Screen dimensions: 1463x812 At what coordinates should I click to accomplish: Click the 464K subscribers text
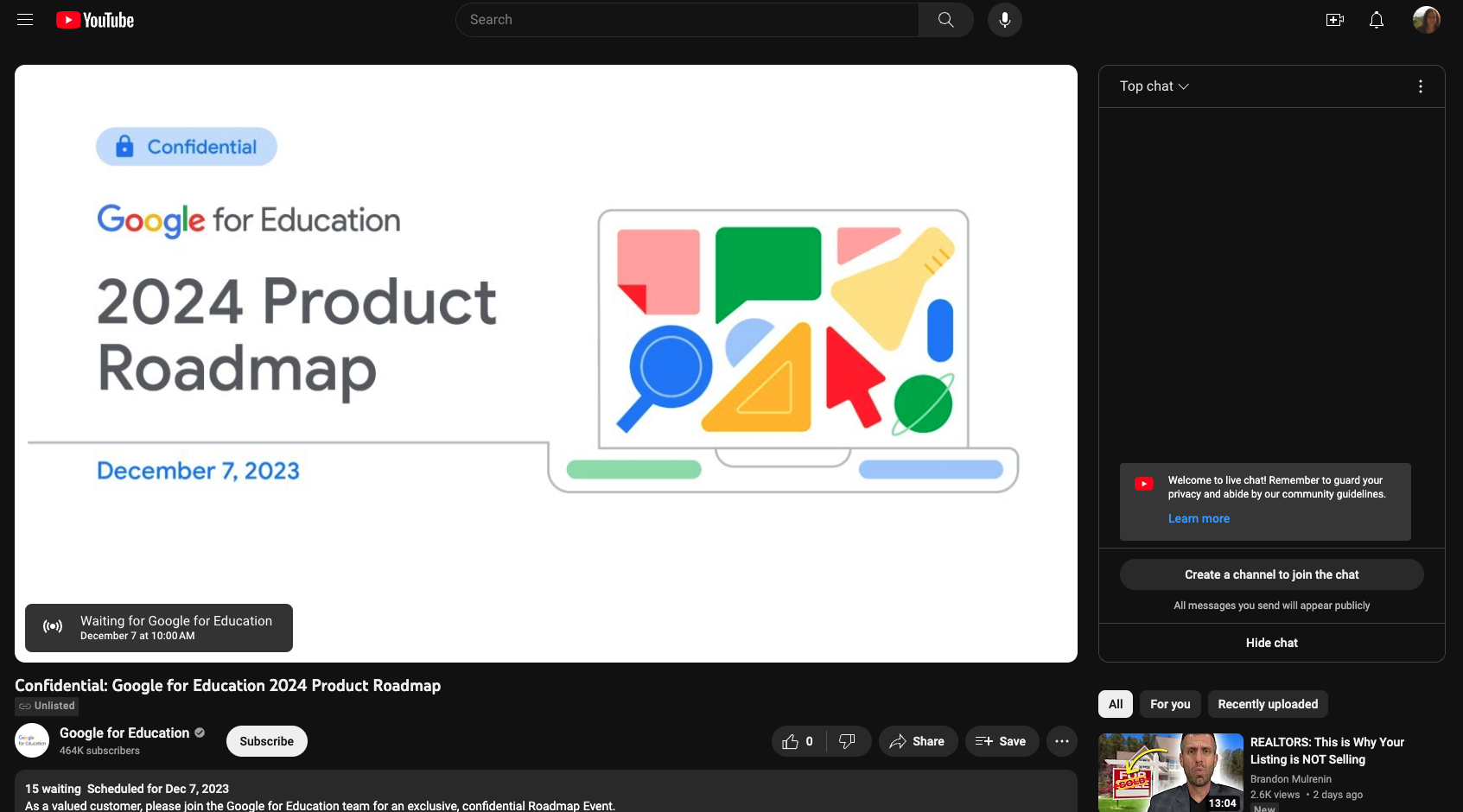click(x=99, y=751)
